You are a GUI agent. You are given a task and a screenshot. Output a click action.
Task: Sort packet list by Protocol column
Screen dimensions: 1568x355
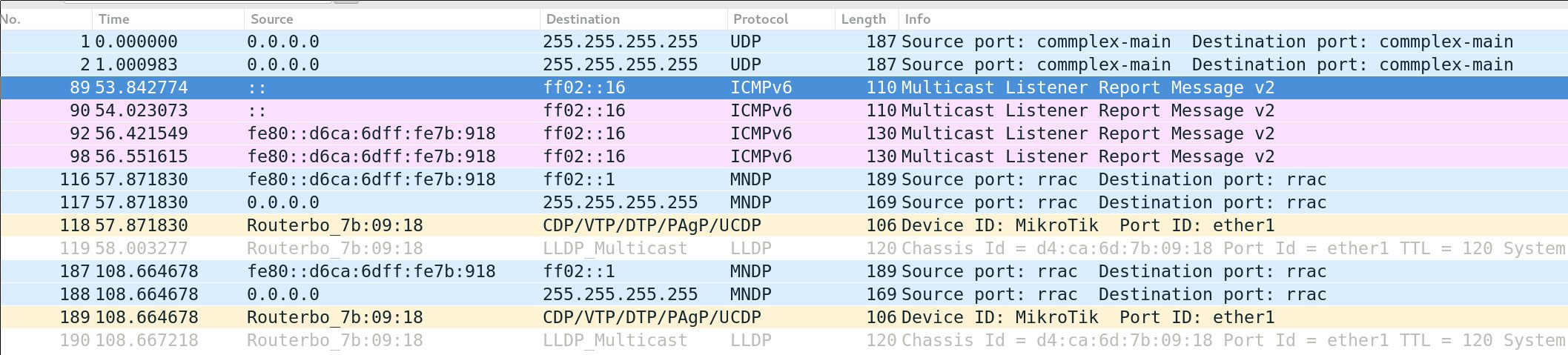pos(781,19)
